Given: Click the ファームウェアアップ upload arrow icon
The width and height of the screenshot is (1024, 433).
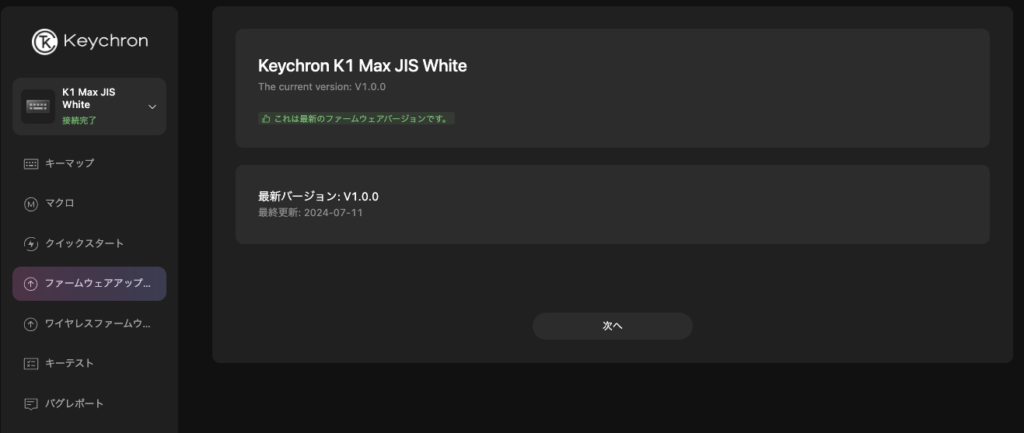Looking at the screenshot, I should tap(31, 284).
